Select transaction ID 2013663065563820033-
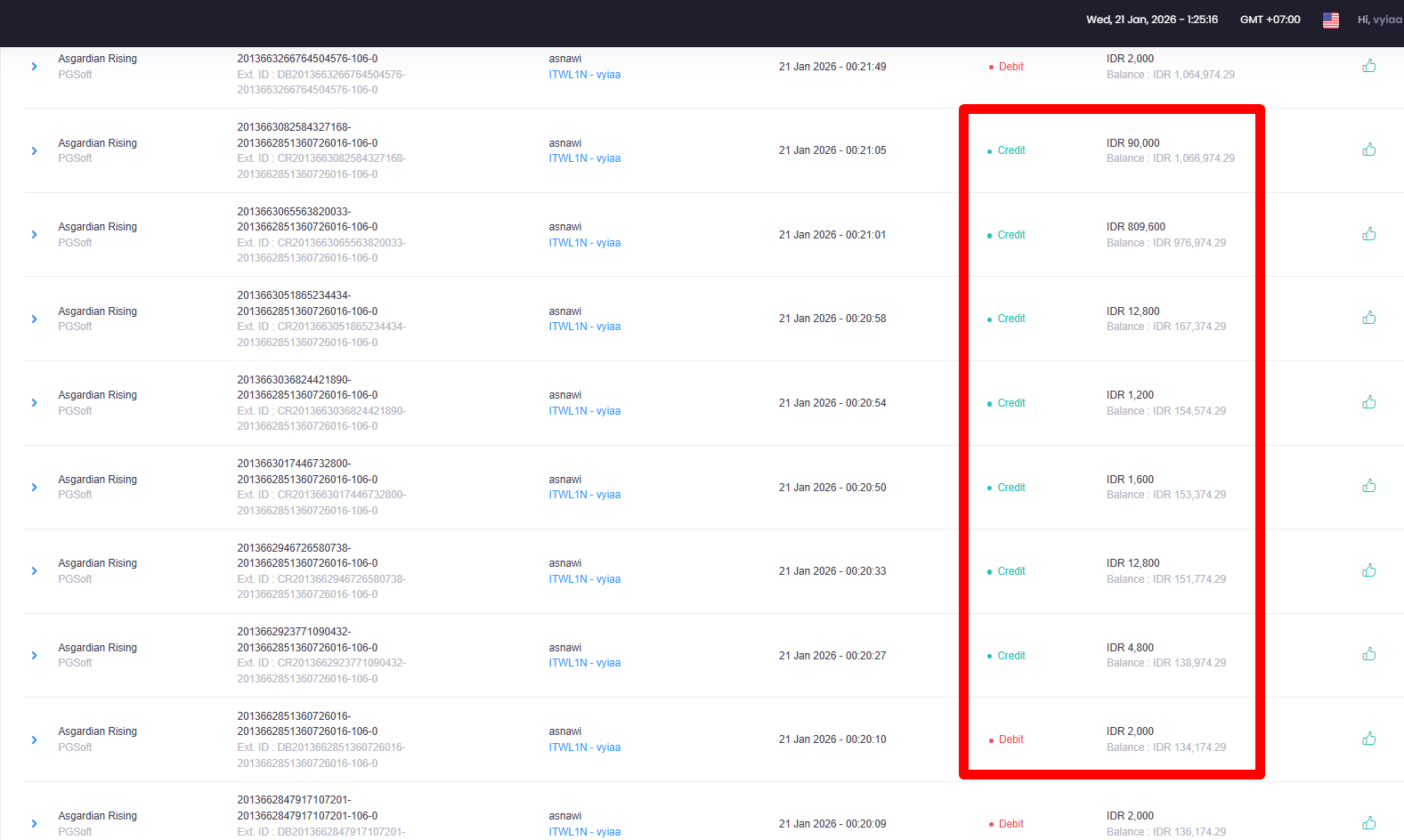1404x840 pixels. click(x=294, y=212)
